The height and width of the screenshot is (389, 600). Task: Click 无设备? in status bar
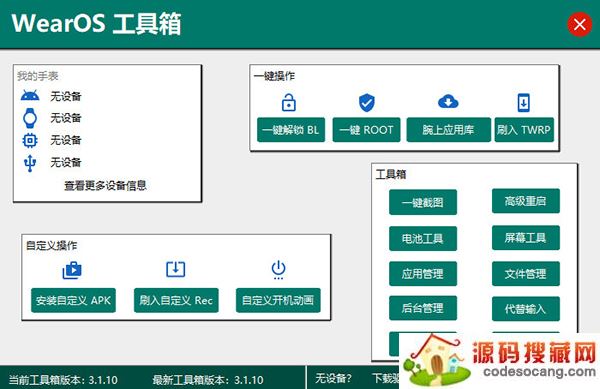click(334, 379)
